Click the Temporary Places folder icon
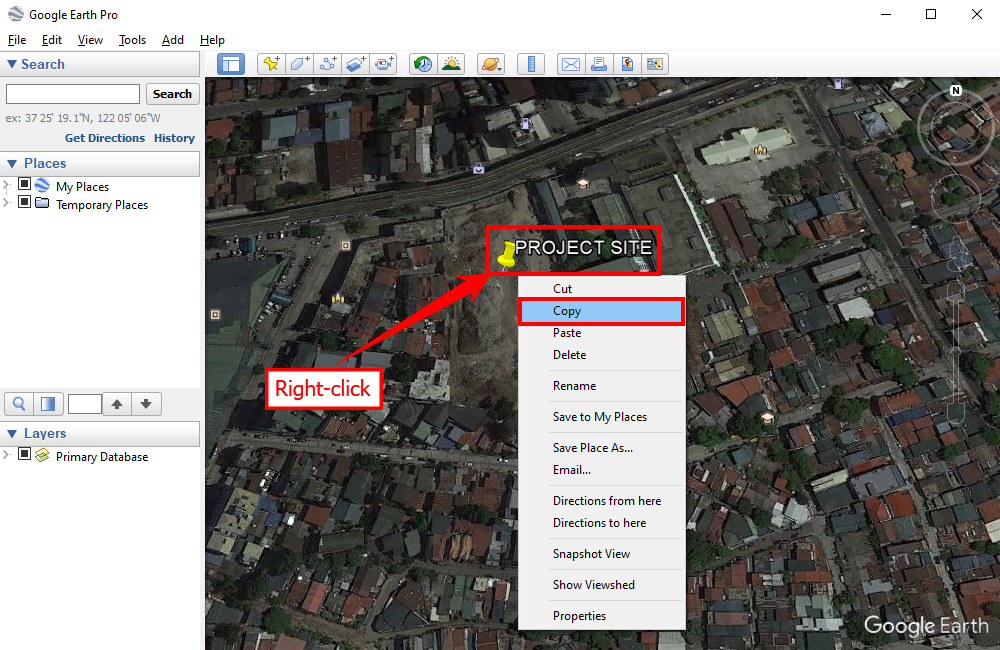Screen dimensions: 1000x650 (42, 203)
